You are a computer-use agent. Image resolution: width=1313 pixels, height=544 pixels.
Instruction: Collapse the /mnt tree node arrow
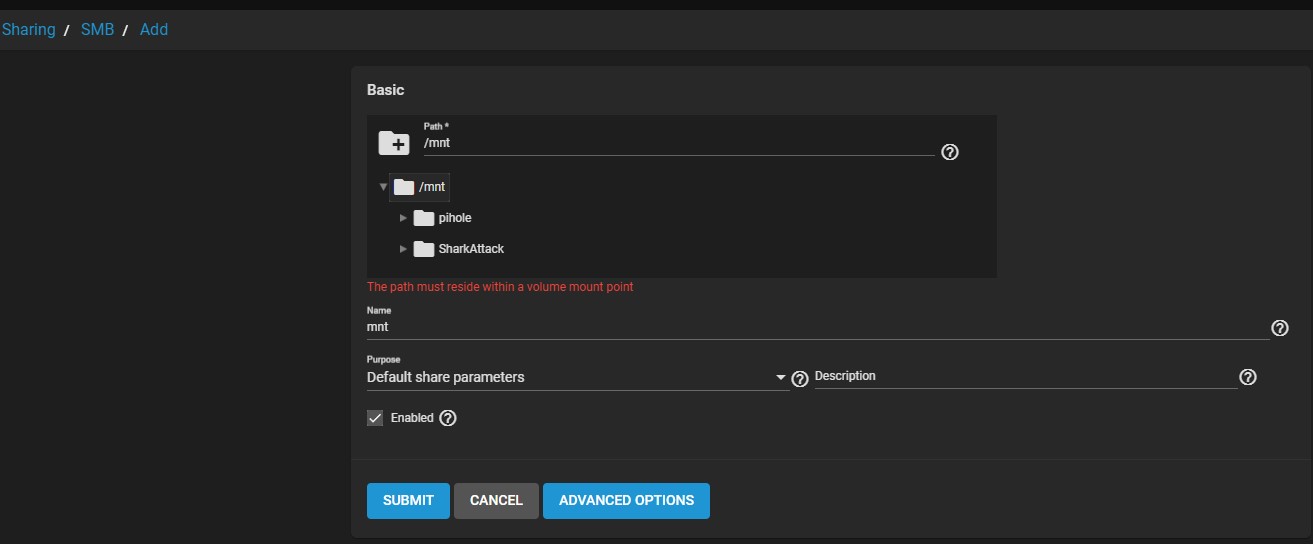383,186
